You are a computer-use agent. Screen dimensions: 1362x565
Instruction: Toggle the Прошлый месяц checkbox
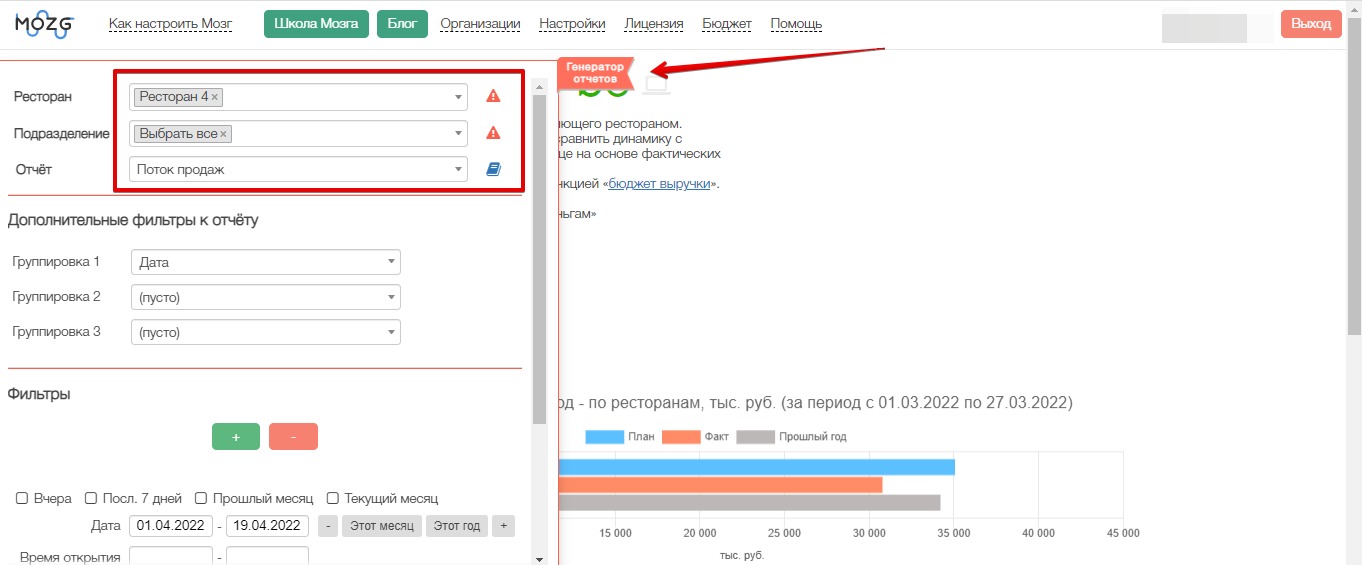click(x=201, y=498)
